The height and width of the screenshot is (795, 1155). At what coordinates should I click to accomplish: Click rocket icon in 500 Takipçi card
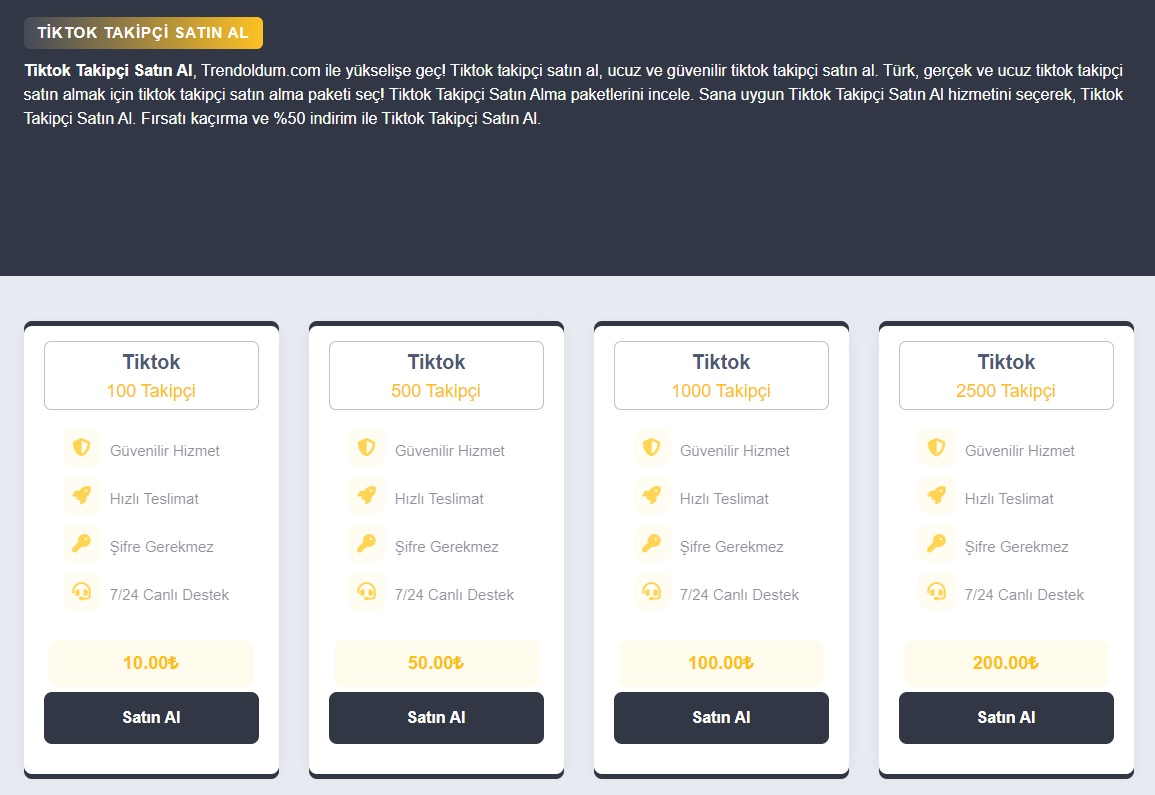[x=366, y=496]
